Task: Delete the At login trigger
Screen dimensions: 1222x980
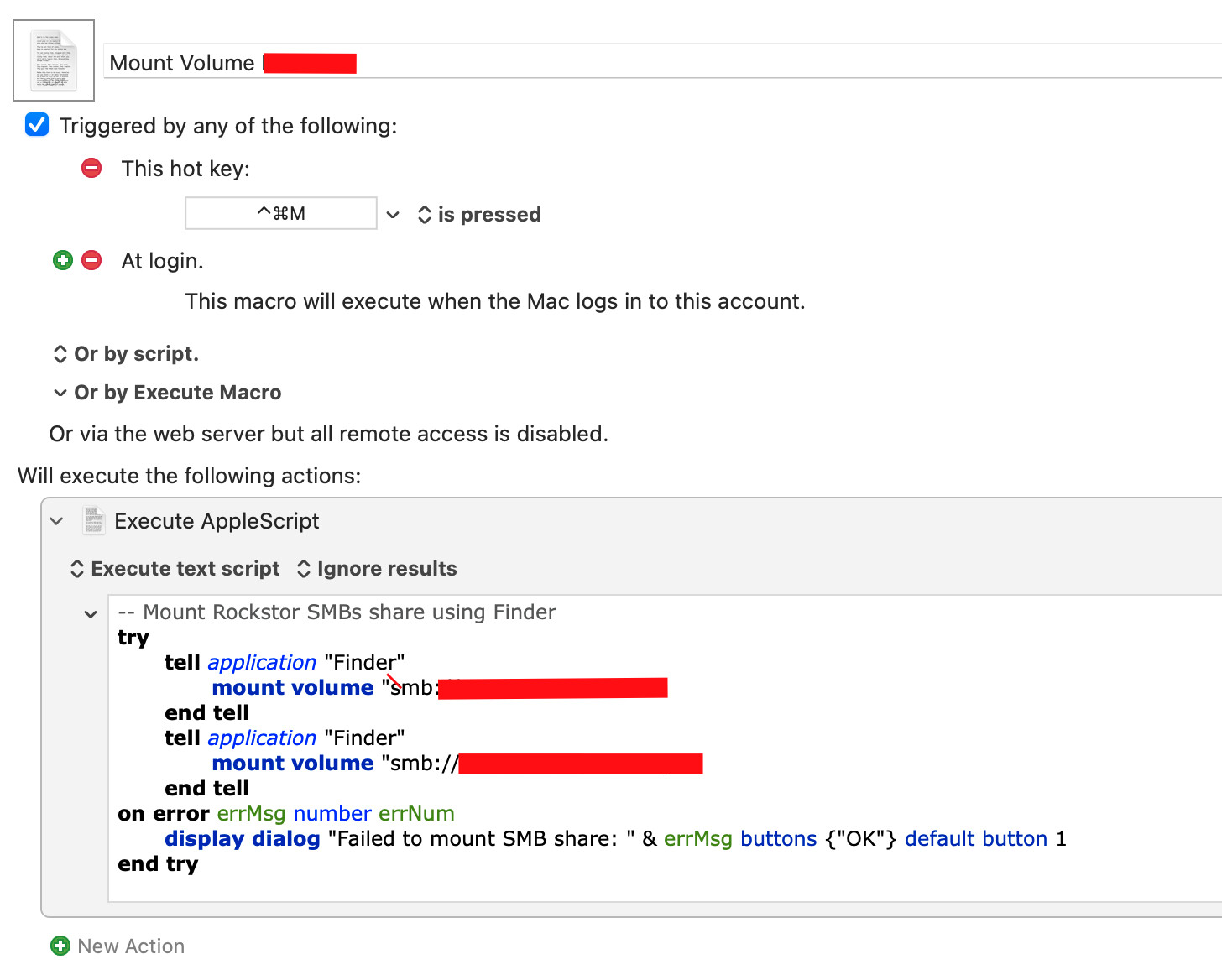Action: [91, 260]
